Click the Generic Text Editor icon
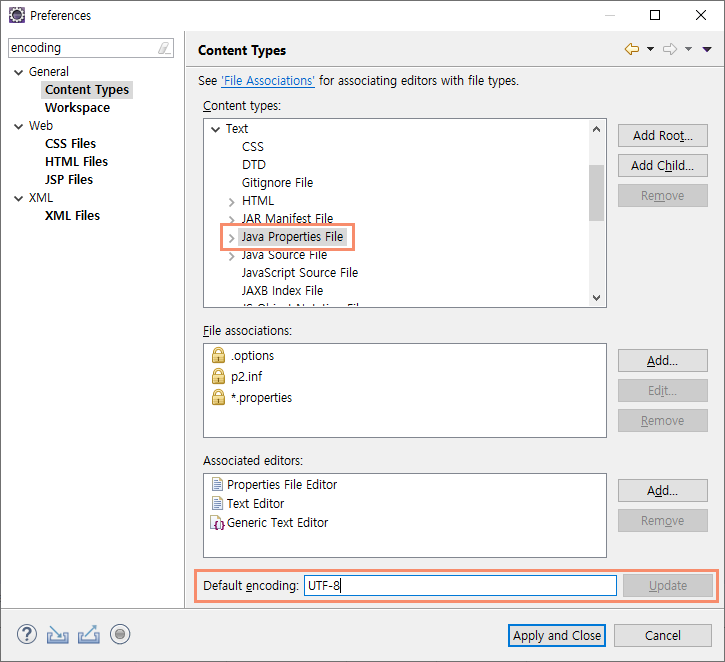Image resolution: width=725 pixels, height=662 pixels. [x=217, y=522]
